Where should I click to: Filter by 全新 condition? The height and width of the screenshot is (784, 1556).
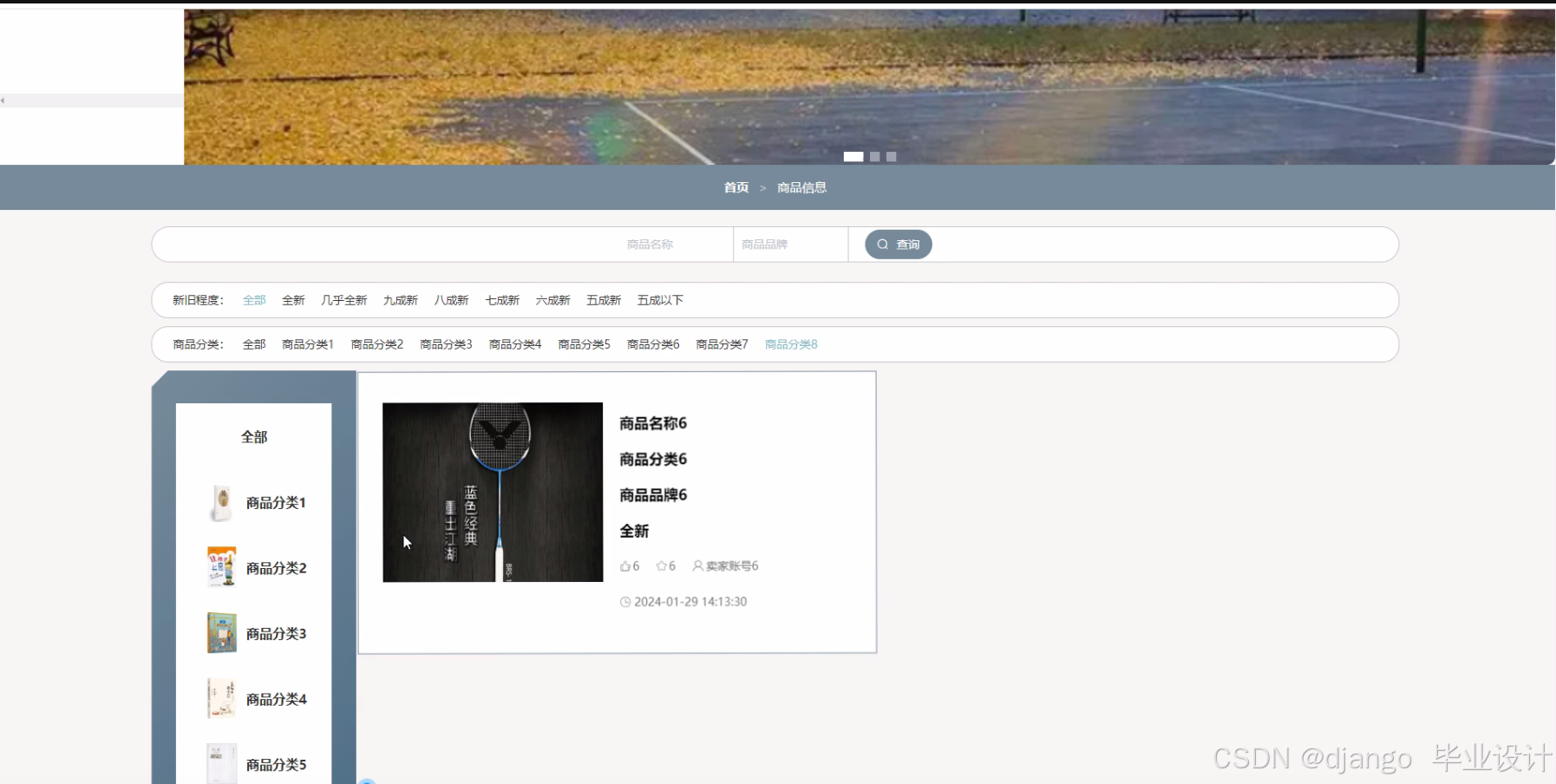[x=293, y=300]
